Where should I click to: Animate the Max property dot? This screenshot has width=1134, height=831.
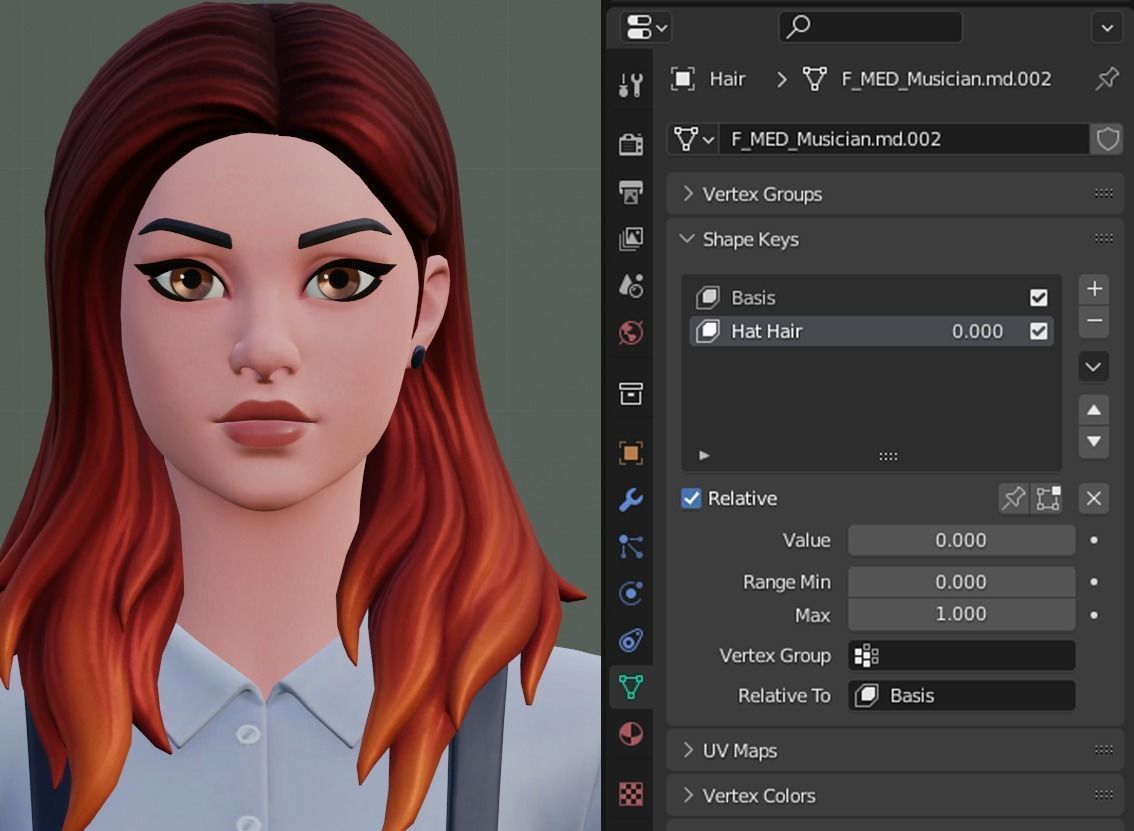pyautogui.click(x=1094, y=615)
